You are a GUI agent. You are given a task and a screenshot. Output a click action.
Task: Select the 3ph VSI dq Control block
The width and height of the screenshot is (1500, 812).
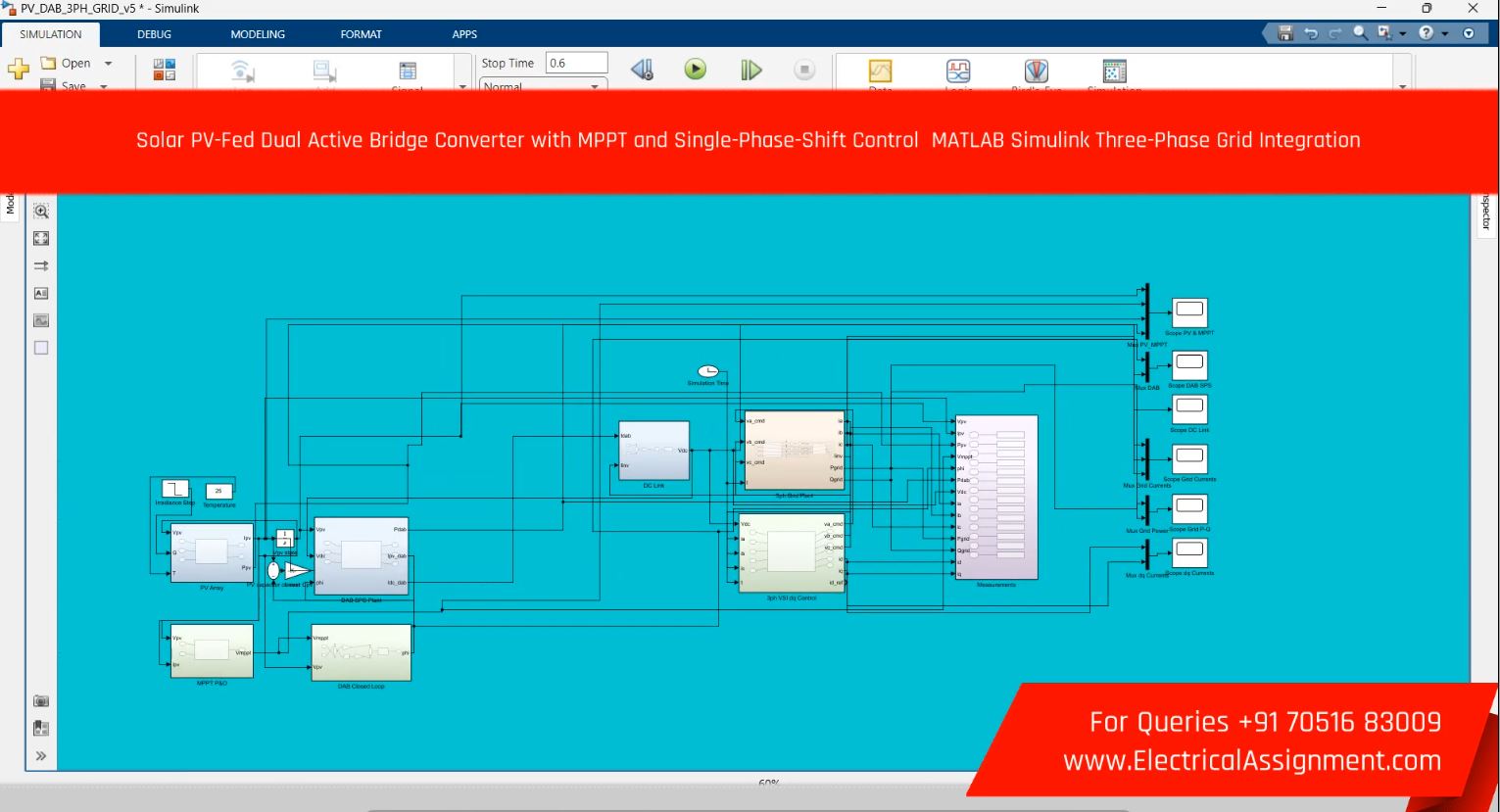tap(792, 553)
